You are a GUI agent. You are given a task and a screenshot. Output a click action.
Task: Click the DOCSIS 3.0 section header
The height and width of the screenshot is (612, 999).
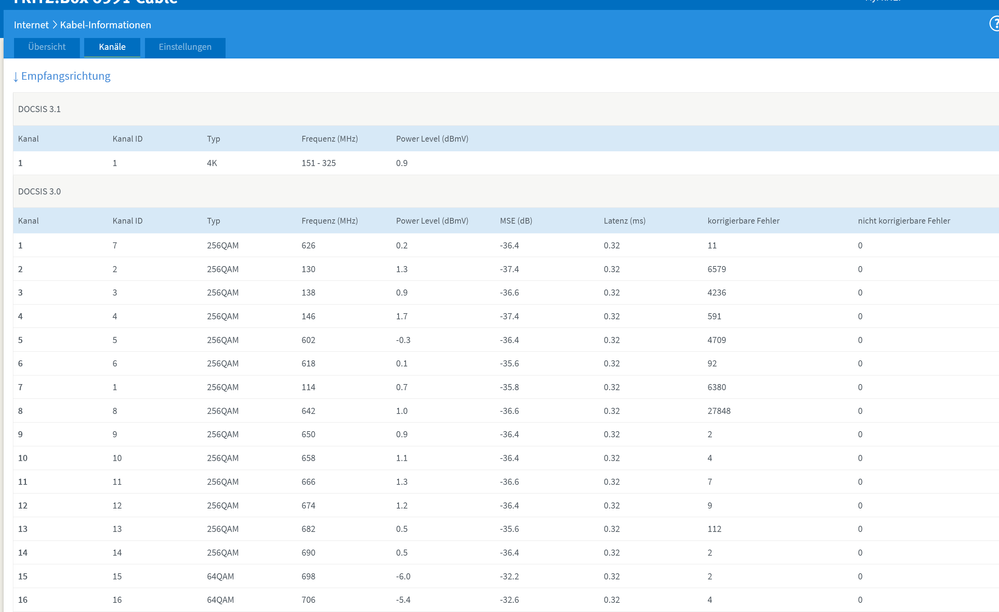[40, 191]
